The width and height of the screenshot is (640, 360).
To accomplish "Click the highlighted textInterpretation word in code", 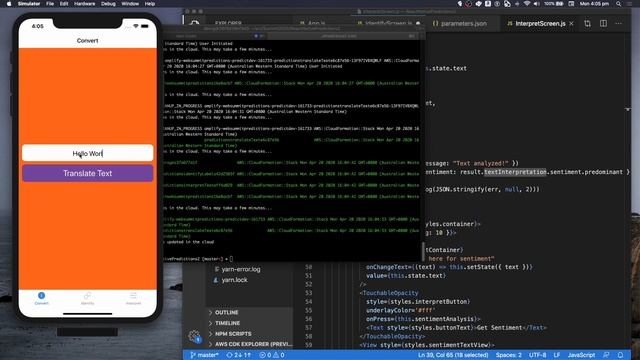I will click(x=515, y=172).
